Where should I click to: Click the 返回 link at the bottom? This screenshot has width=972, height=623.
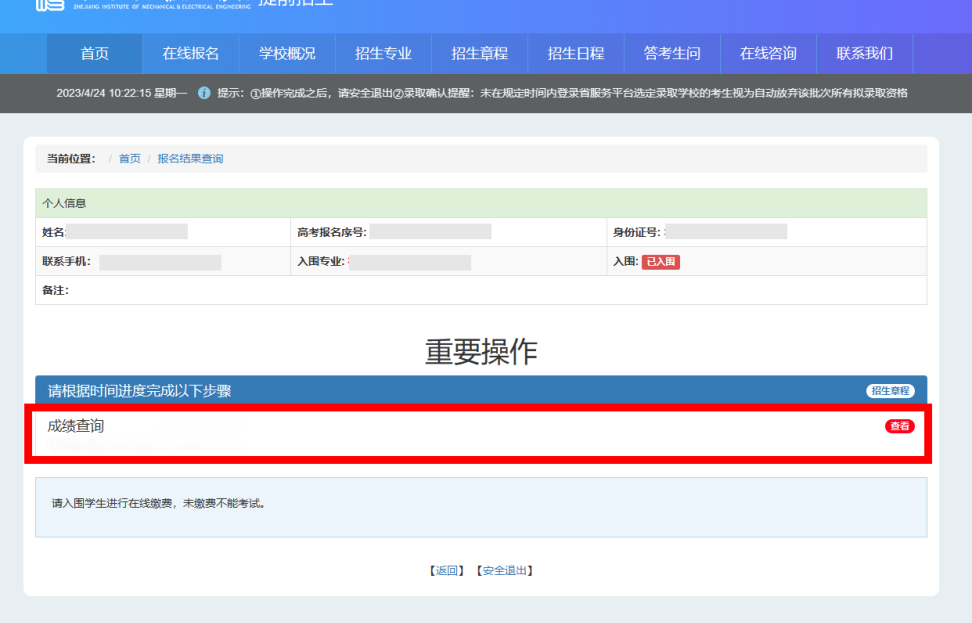(x=448, y=571)
